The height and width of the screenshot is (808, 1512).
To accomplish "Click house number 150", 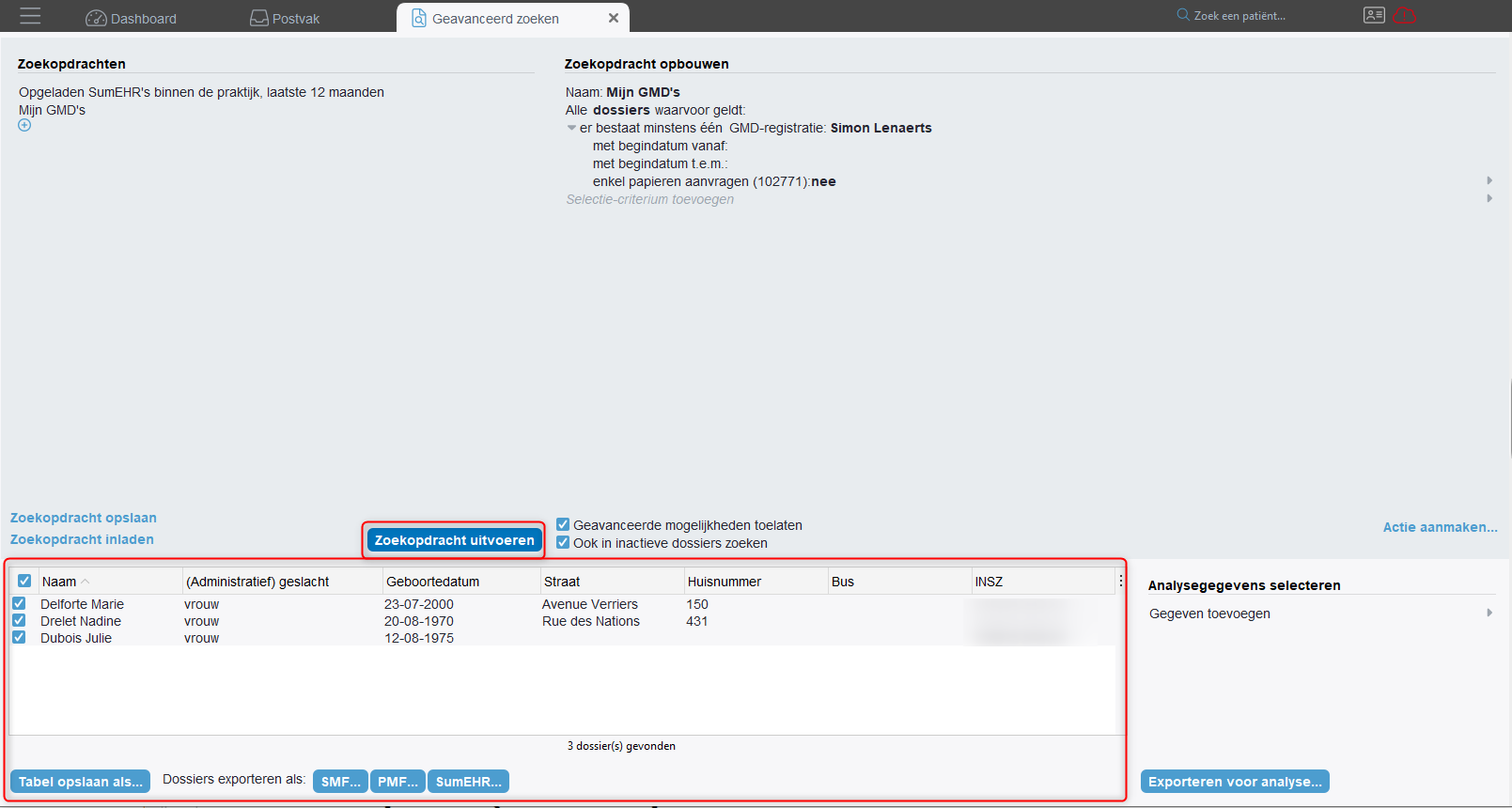I will pos(697,604).
